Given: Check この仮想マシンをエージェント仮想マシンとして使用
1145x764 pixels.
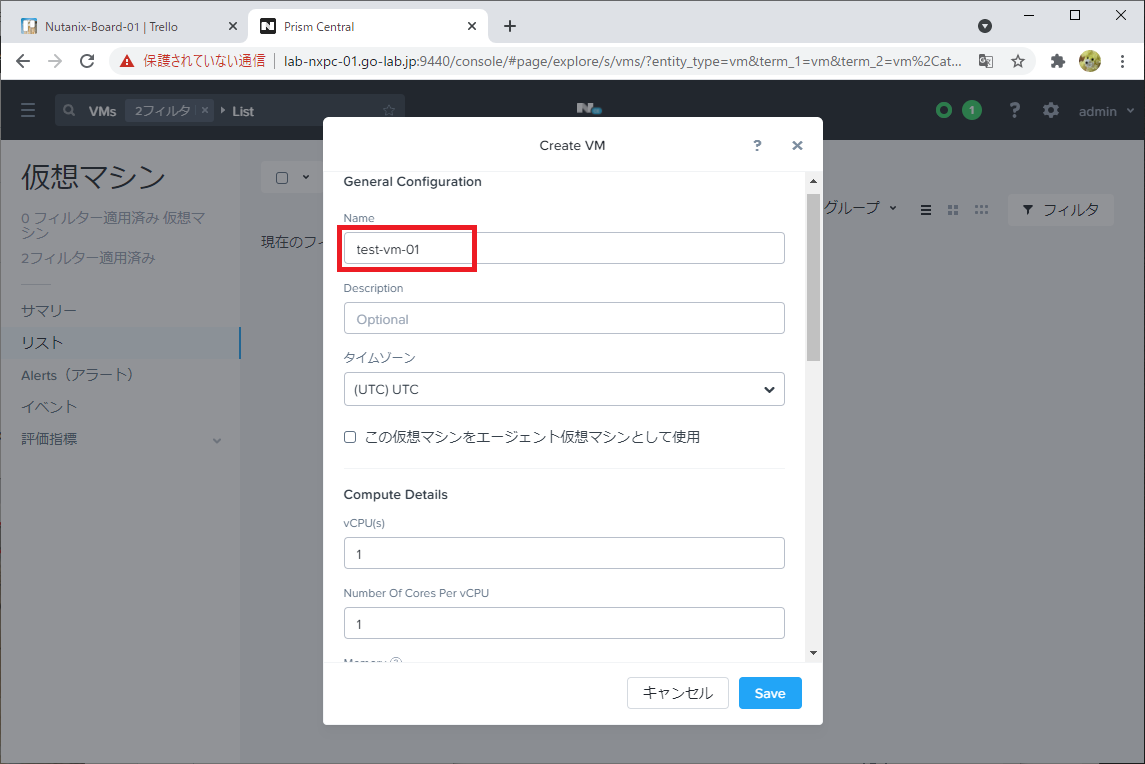Looking at the screenshot, I should tap(349, 436).
